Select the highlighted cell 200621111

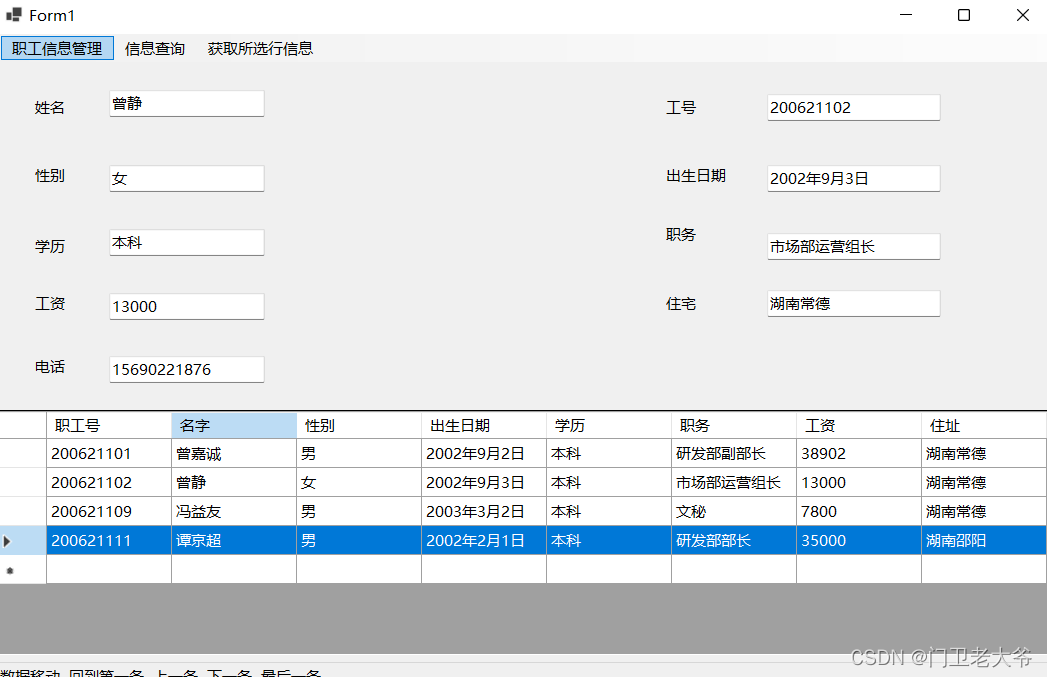coord(109,541)
